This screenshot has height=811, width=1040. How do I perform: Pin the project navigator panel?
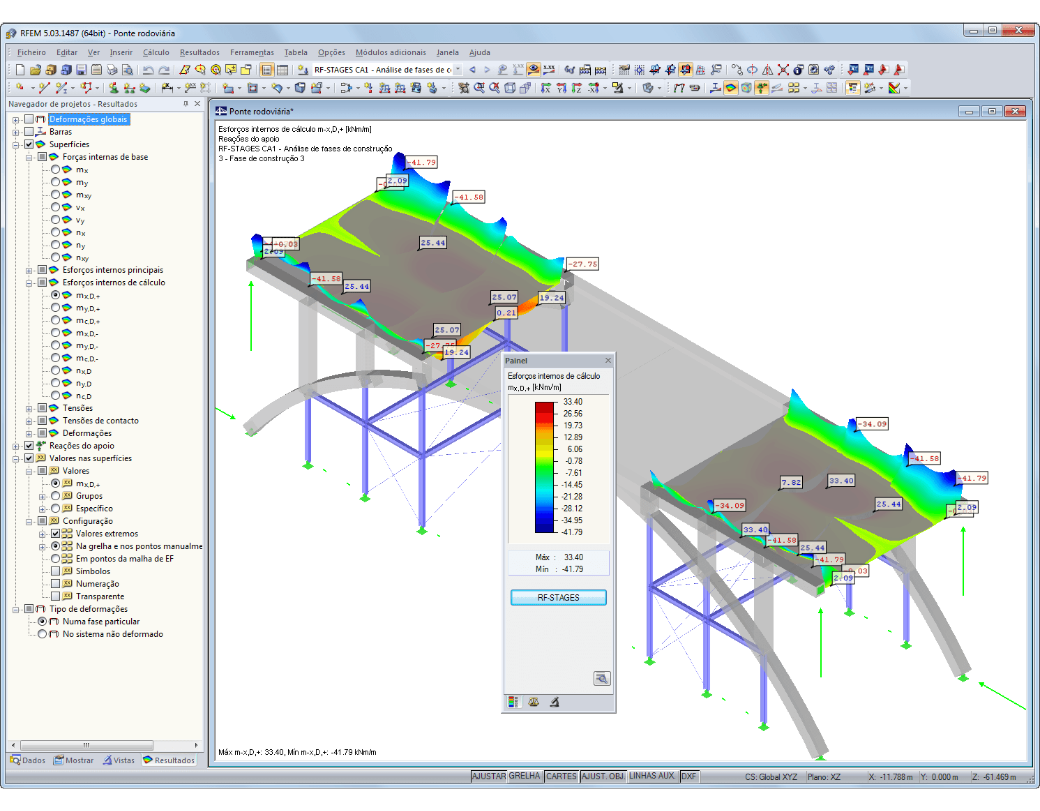[x=186, y=104]
